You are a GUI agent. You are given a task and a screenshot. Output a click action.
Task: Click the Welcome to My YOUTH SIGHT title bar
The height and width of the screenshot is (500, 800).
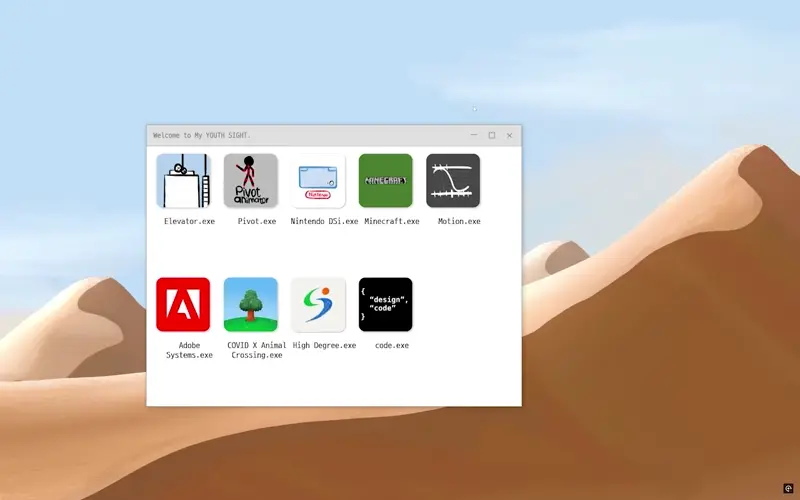click(300, 135)
